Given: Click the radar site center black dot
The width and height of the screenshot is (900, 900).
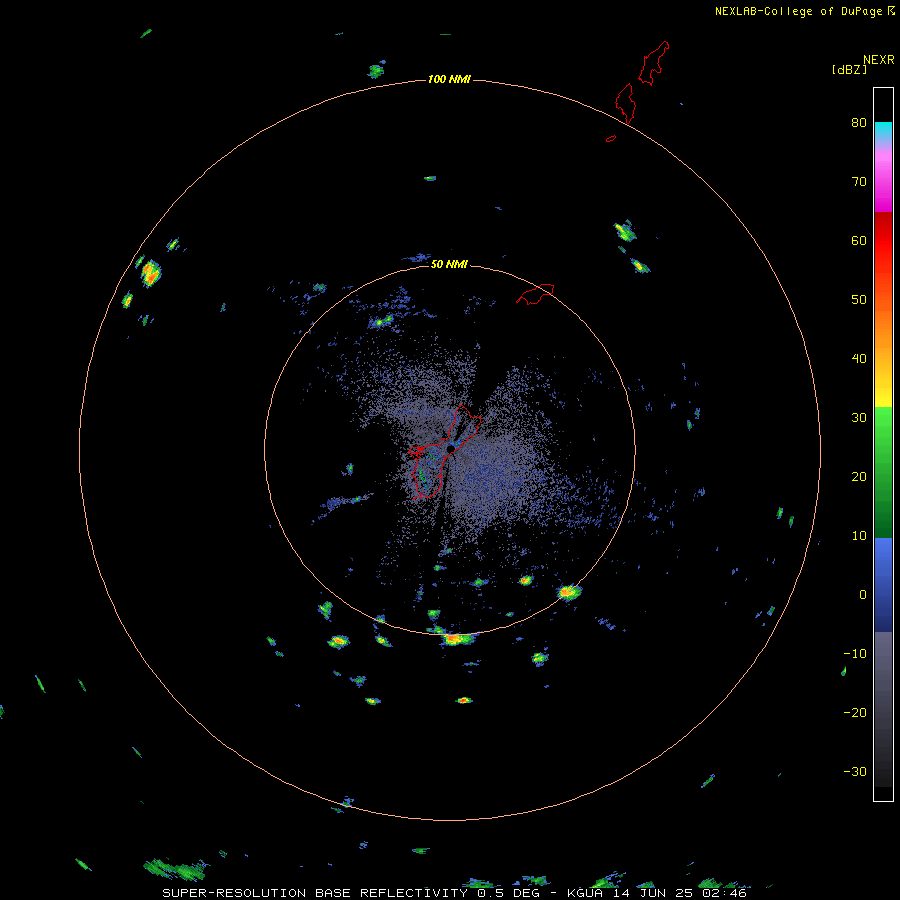Looking at the screenshot, I should (x=451, y=448).
